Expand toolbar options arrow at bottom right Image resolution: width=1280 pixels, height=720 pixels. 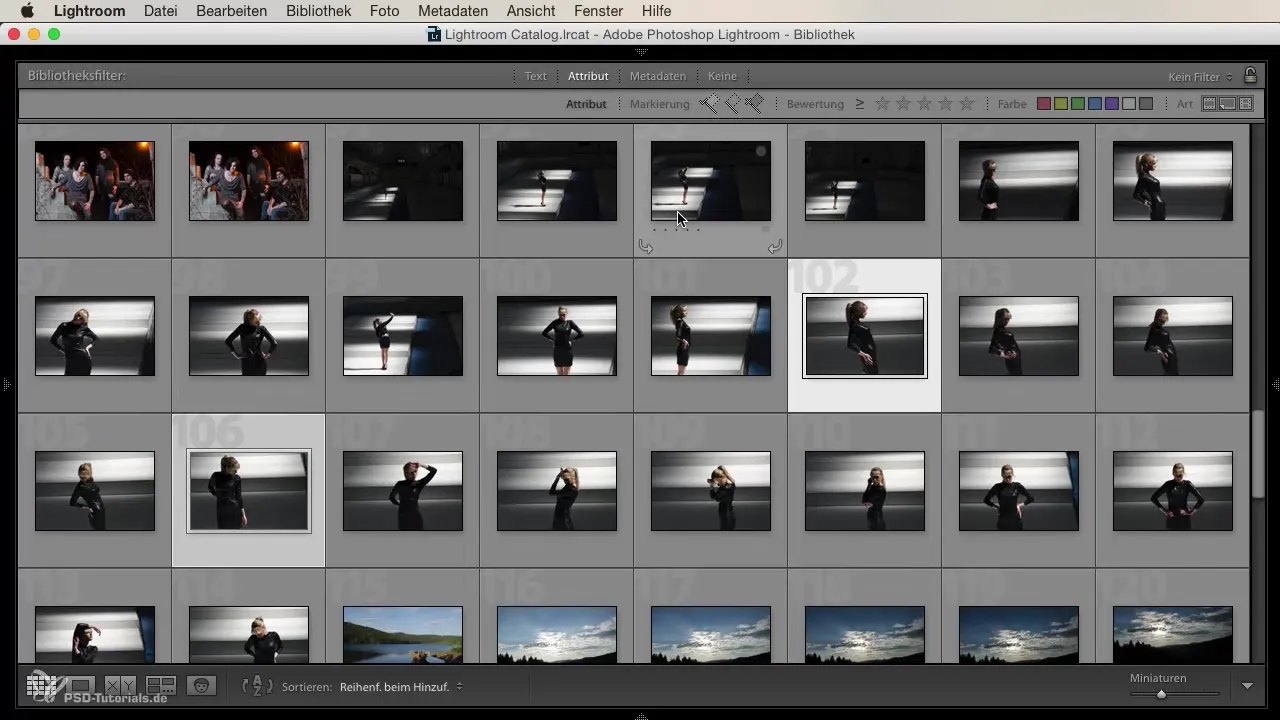pos(1247,686)
